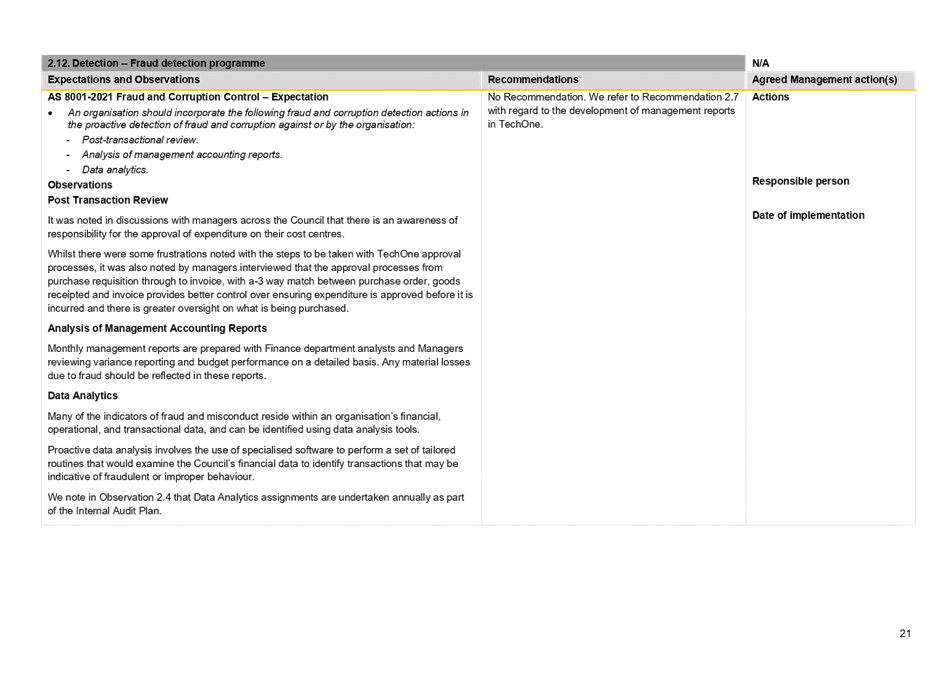Click paragraph starting 'Monthly management reports are prepared'

pos(259,362)
